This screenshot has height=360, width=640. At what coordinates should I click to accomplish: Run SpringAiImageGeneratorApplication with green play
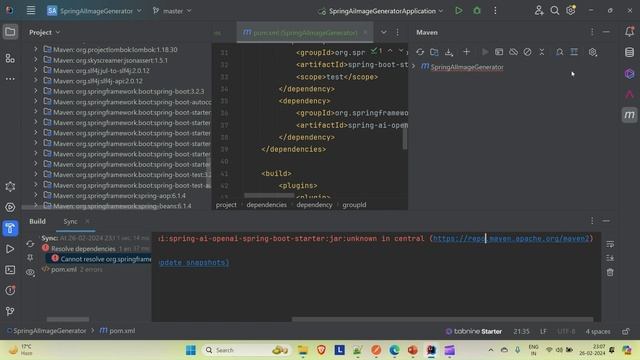click(x=458, y=11)
